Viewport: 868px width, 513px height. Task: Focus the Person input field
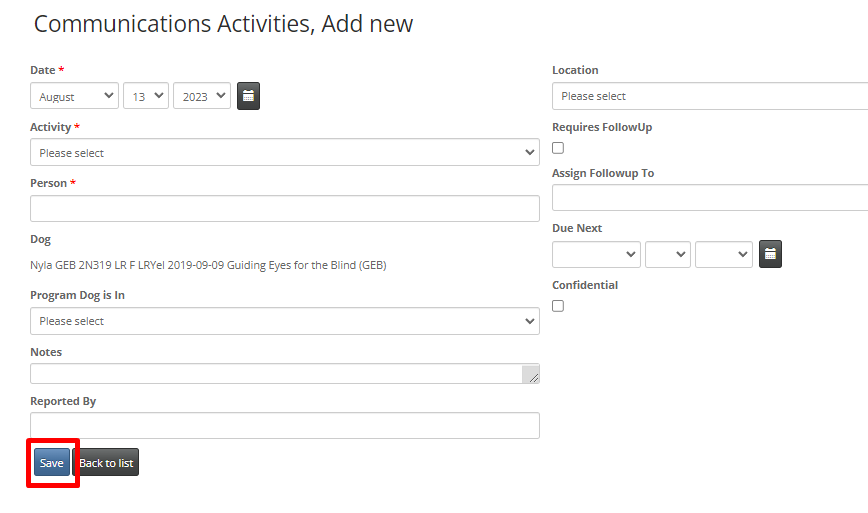click(285, 209)
